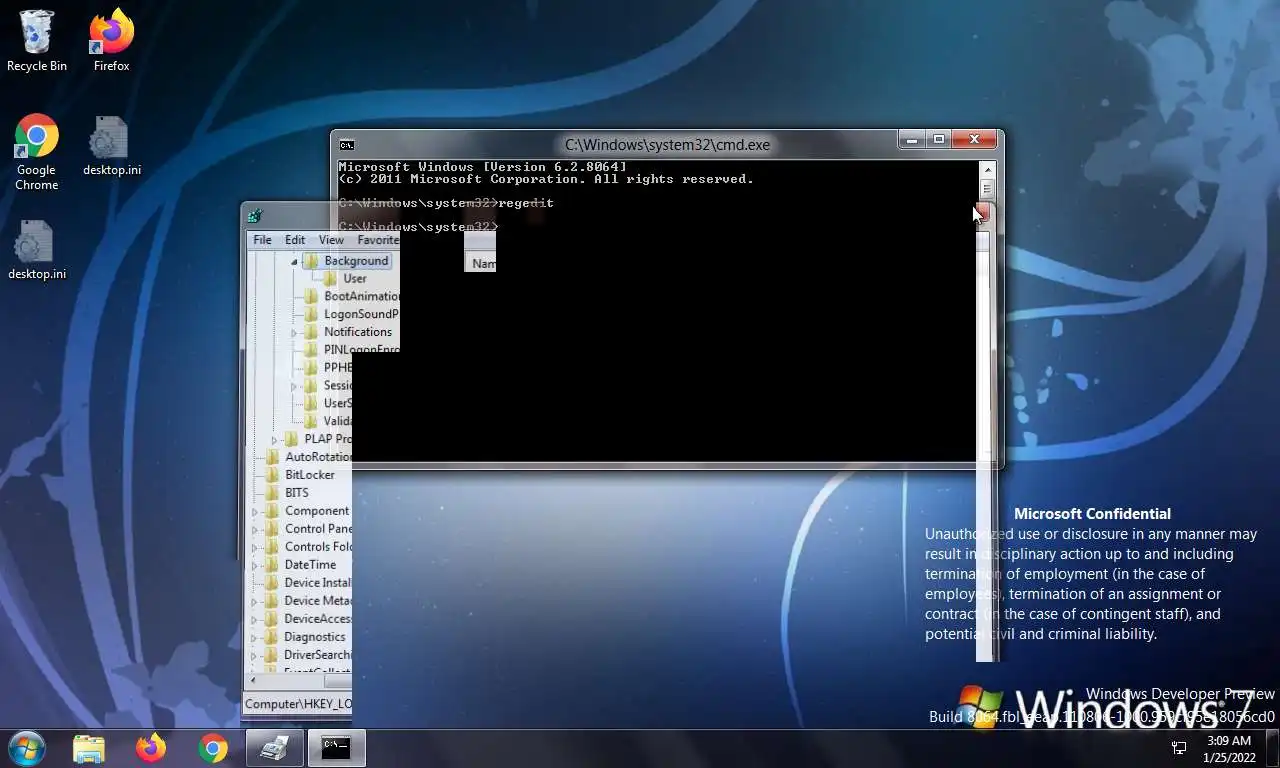Expand the DeviceAccess registry key

pos(255,619)
